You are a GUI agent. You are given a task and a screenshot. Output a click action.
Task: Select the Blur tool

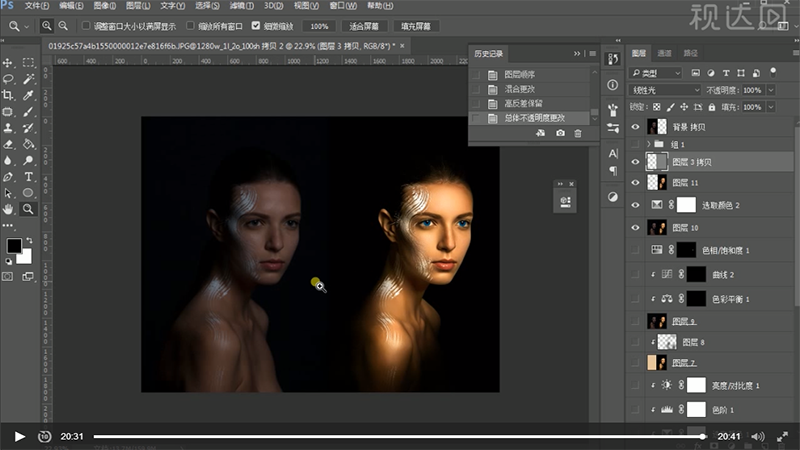[8, 160]
